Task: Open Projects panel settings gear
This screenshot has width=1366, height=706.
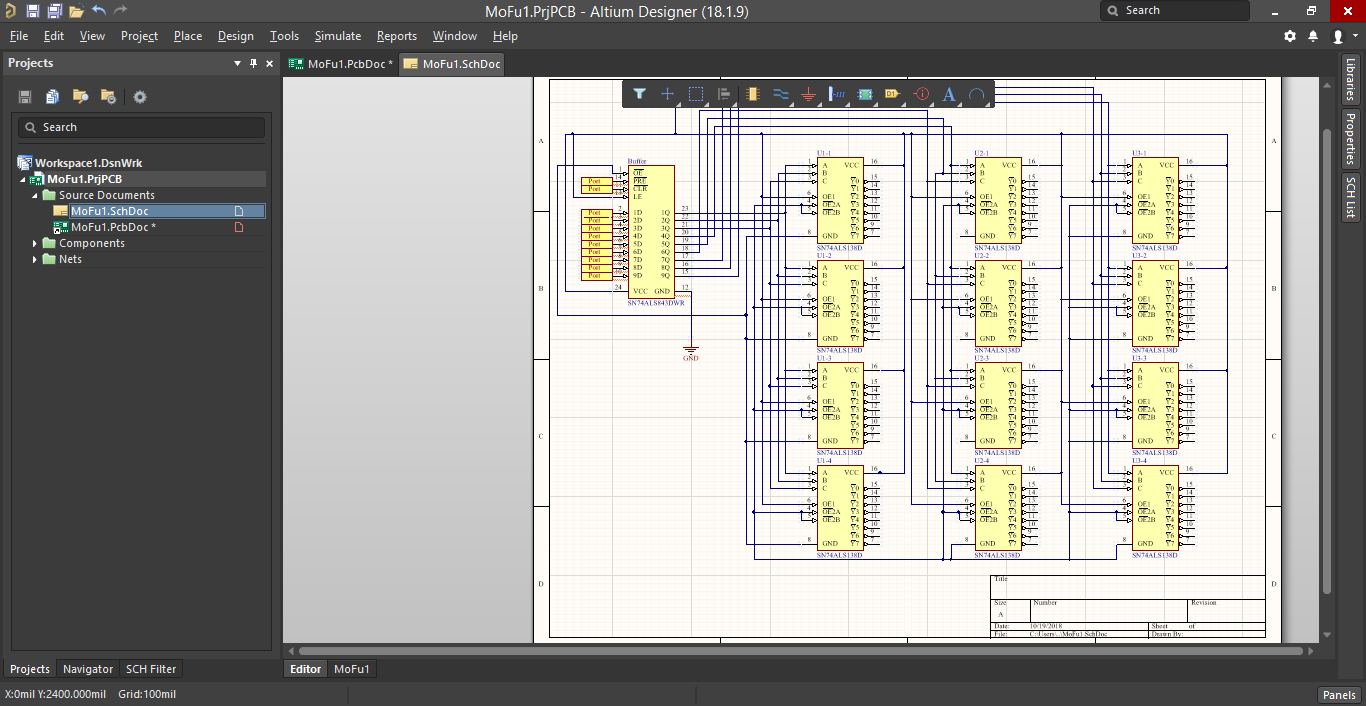Action: (140, 97)
